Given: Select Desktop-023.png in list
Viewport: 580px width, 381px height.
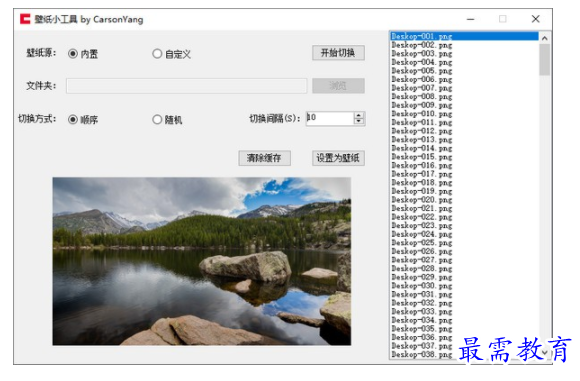Looking at the screenshot, I should click(x=422, y=225).
